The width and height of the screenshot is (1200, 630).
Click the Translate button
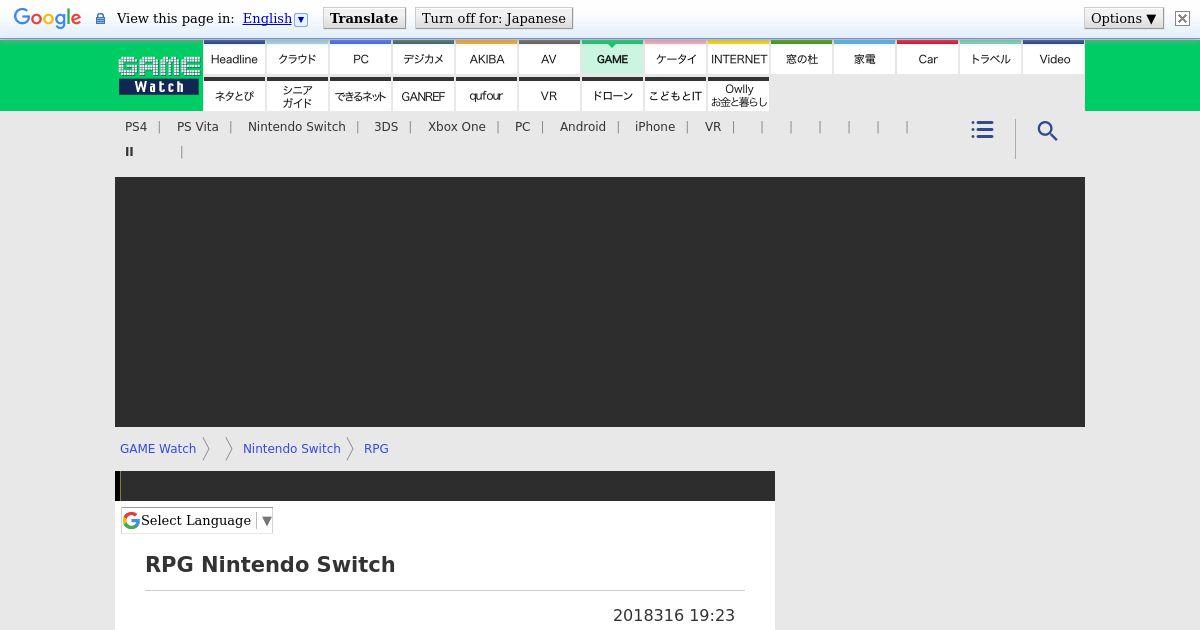pyautogui.click(x=364, y=18)
